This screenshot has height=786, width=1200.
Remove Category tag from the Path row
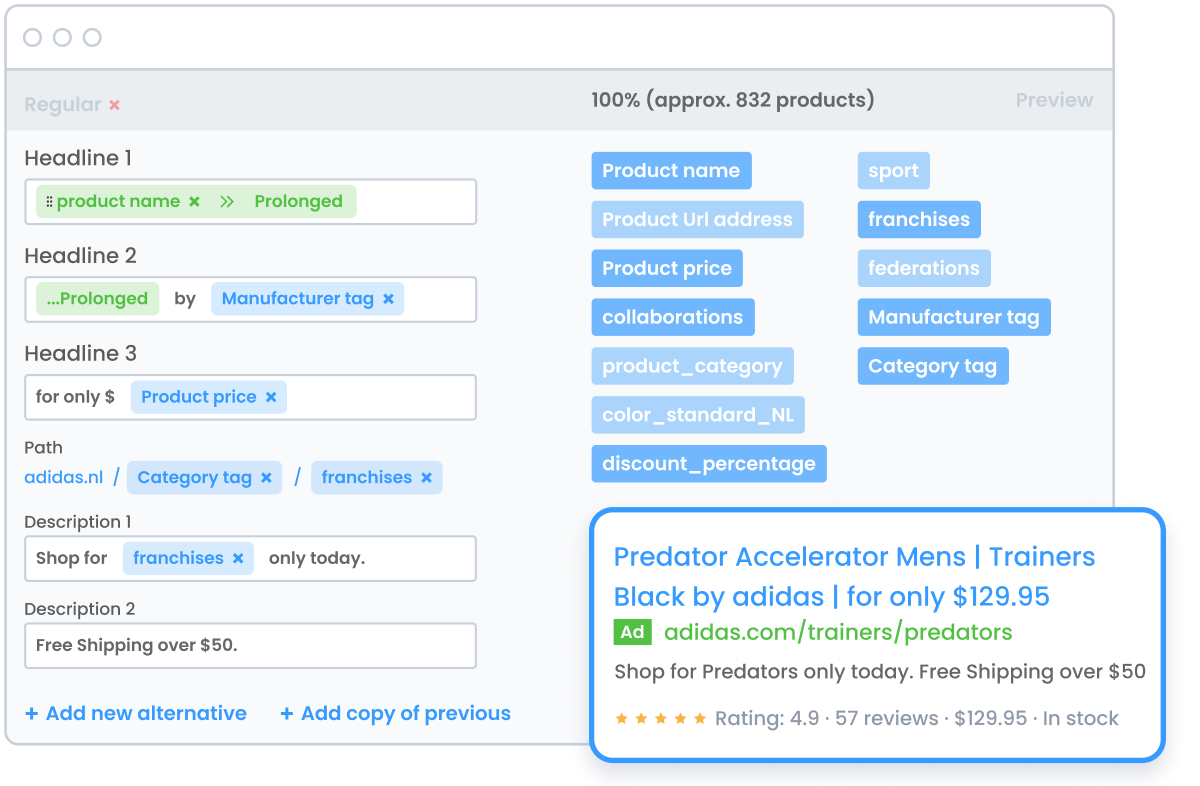(x=267, y=477)
